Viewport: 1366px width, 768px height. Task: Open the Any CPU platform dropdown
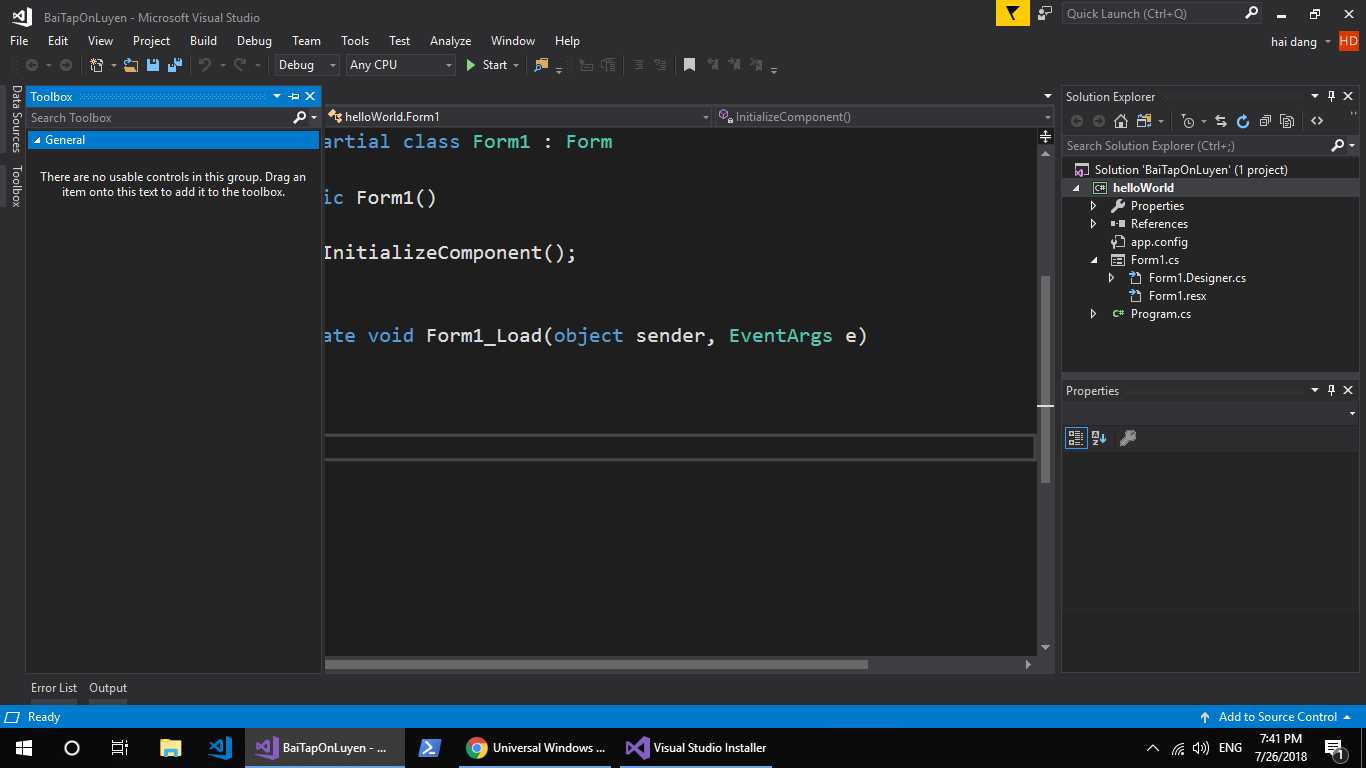coord(400,65)
